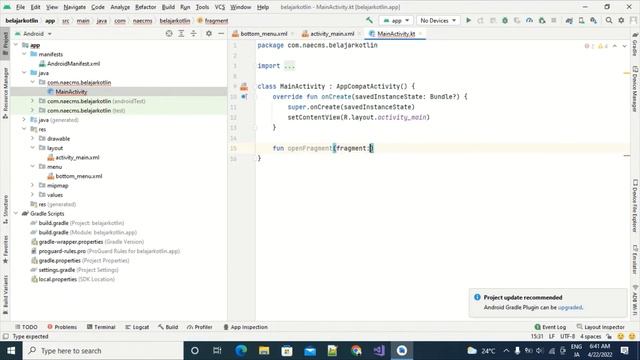This screenshot has width=640, height=360.
Task: Open Resource Manager sidebar tab
Action: [x=5, y=93]
